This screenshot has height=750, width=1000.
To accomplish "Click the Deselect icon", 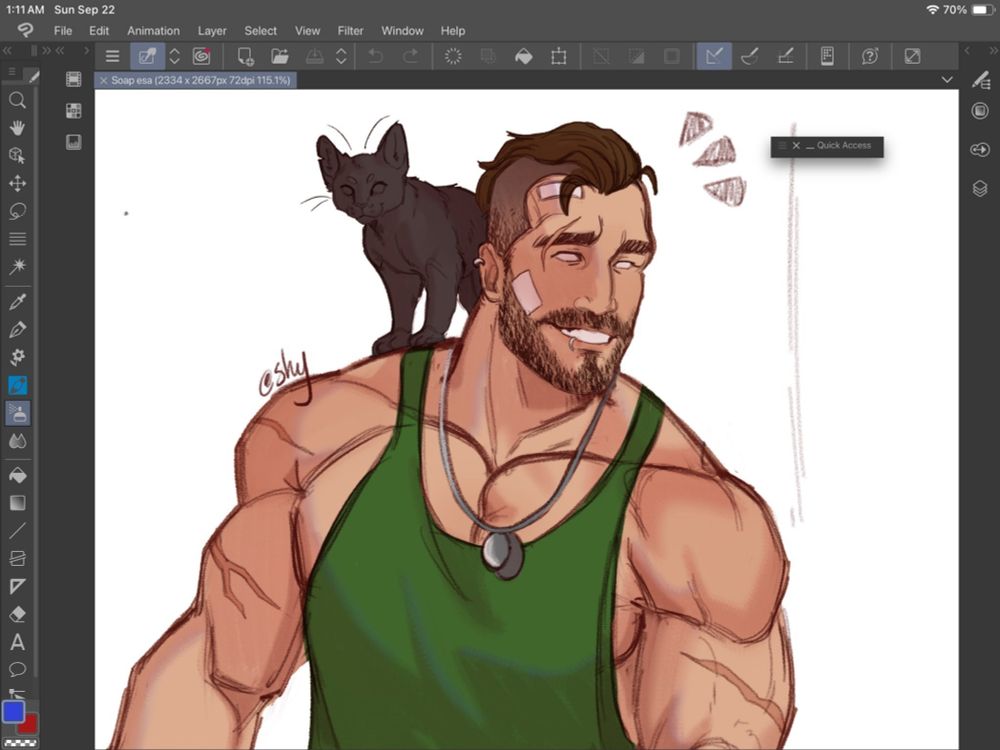I will [x=601, y=56].
